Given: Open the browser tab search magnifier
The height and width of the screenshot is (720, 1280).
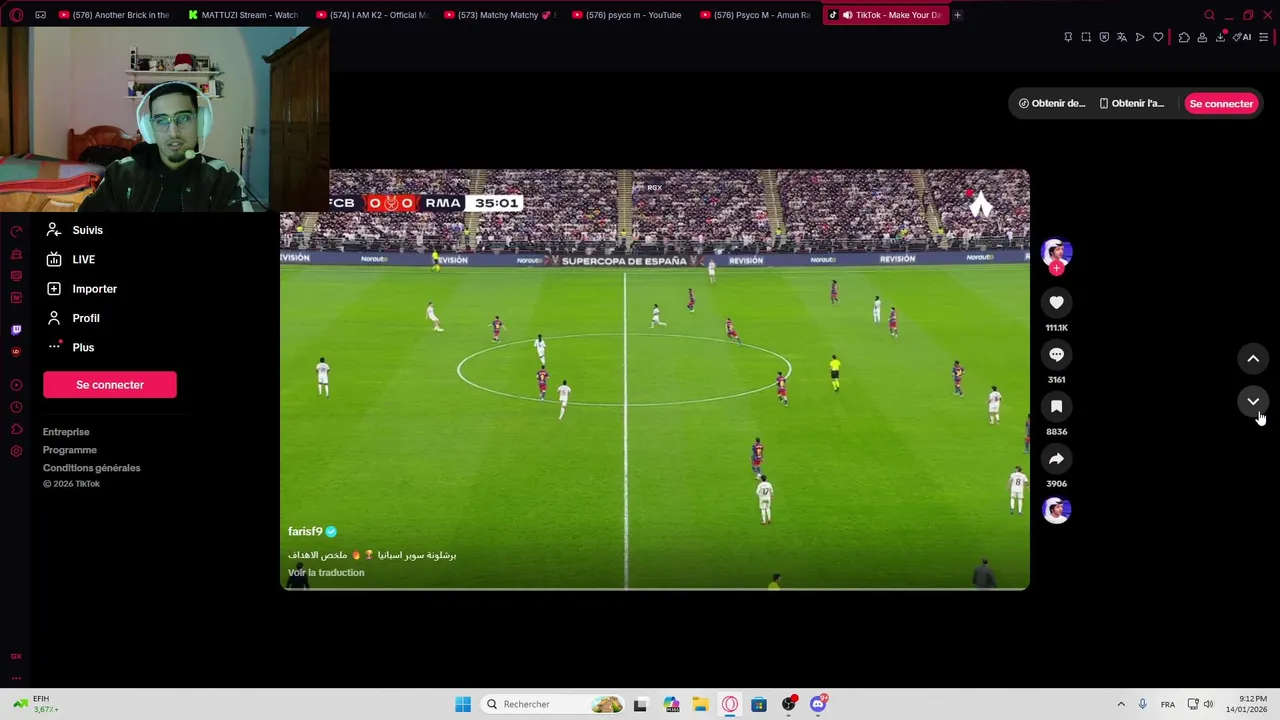Looking at the screenshot, I should coord(1209,15).
